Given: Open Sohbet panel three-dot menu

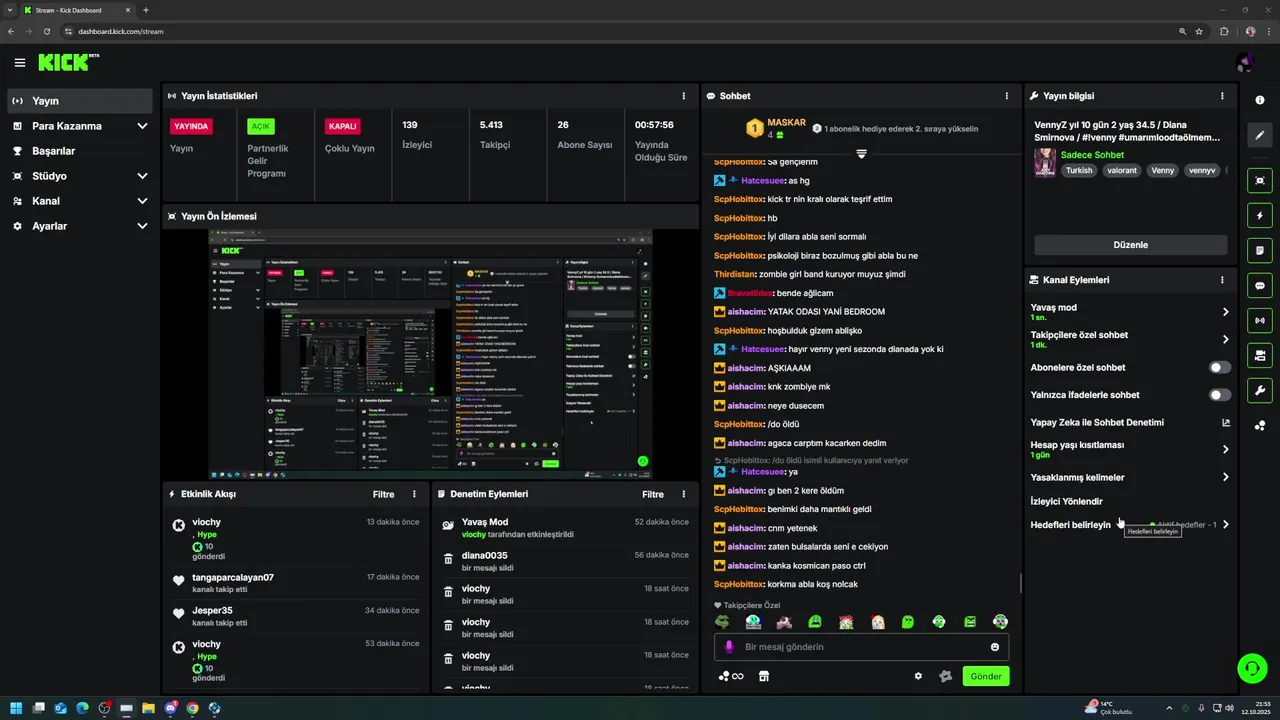Looking at the screenshot, I should pos(1007,96).
